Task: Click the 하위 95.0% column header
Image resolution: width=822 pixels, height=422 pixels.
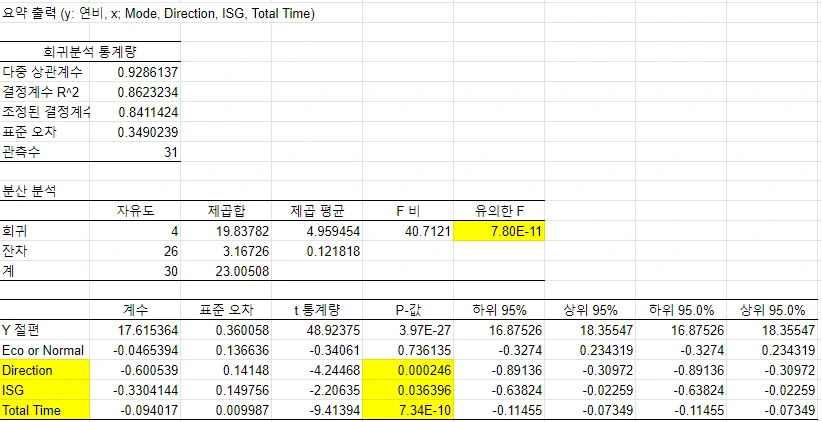Action: pyautogui.click(x=682, y=310)
